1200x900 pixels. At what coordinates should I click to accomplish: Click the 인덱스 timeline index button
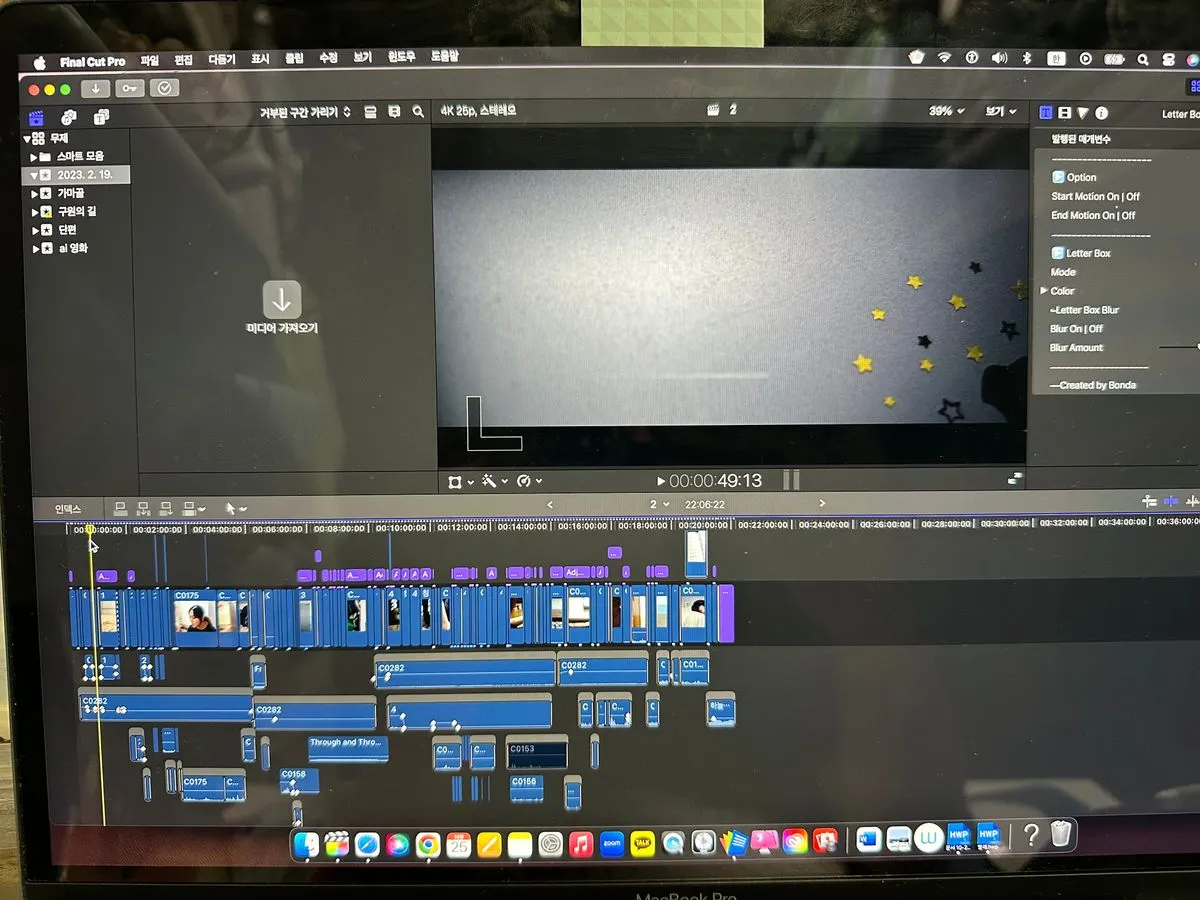tap(68, 509)
